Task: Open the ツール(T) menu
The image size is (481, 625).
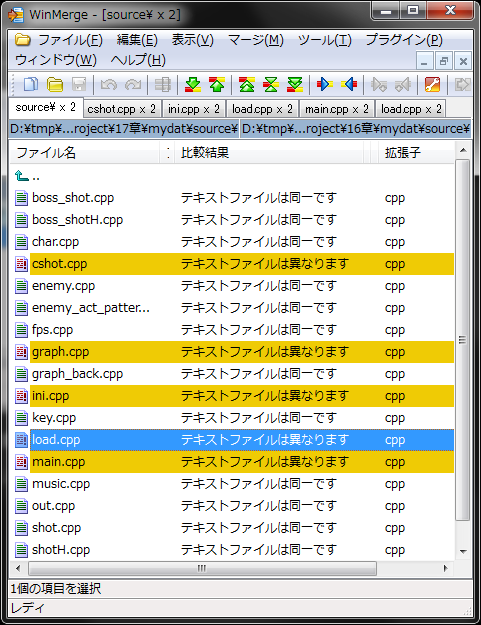Action: coord(325,40)
